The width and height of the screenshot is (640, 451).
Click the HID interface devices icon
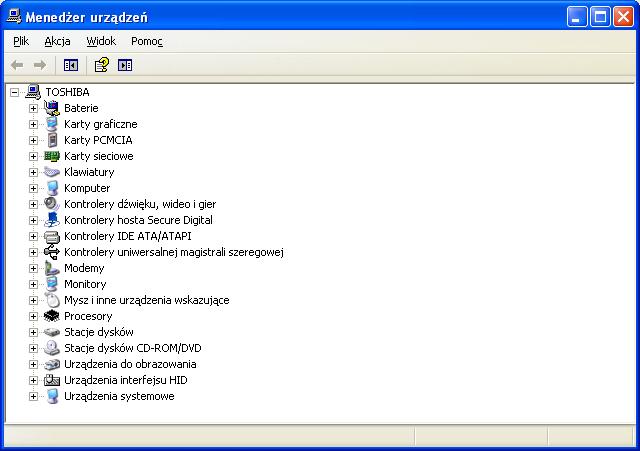click(52, 380)
